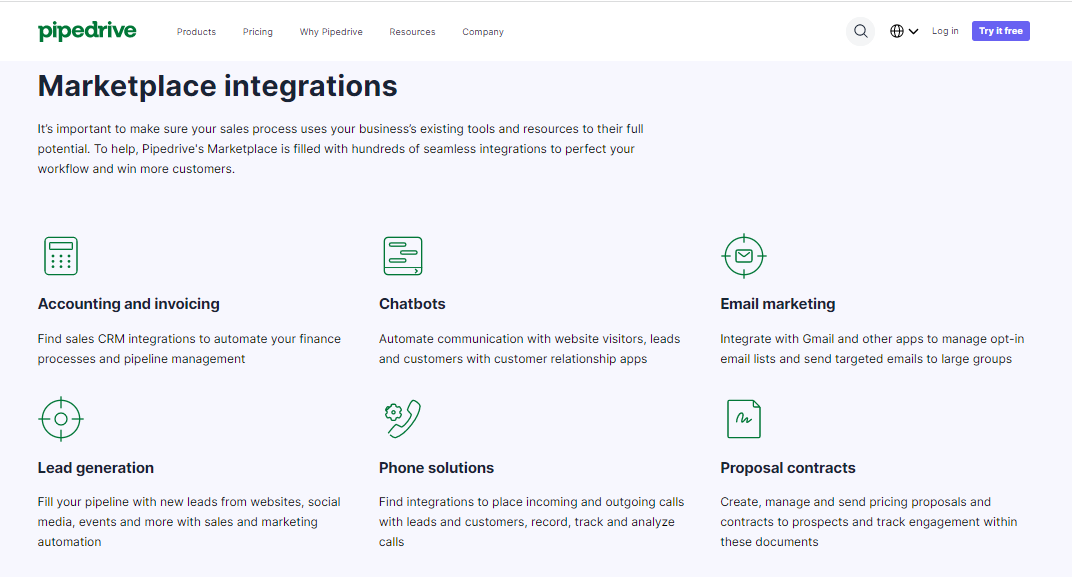1072x577 pixels.
Task: Click text 'Automate communication with website visitors'
Action: tap(512, 338)
